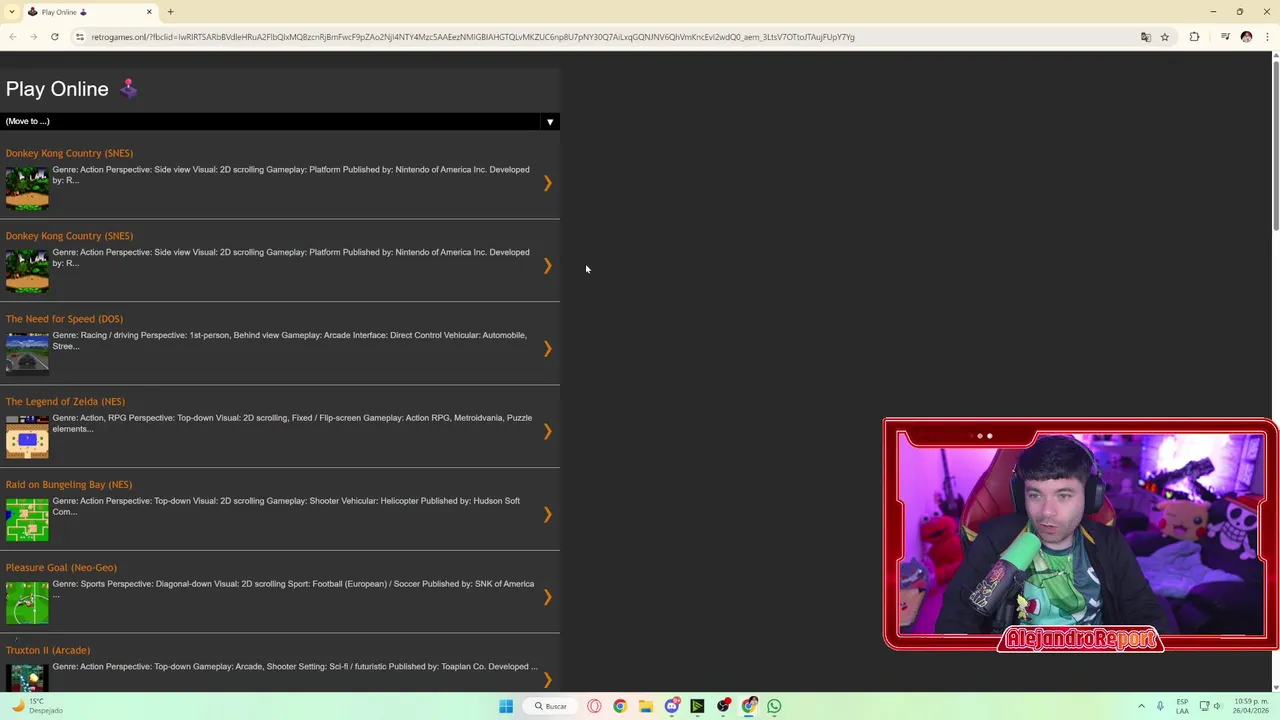The image size is (1280, 720).
Task: Click Legend of Zelda genre description text
Action: [x=292, y=424]
